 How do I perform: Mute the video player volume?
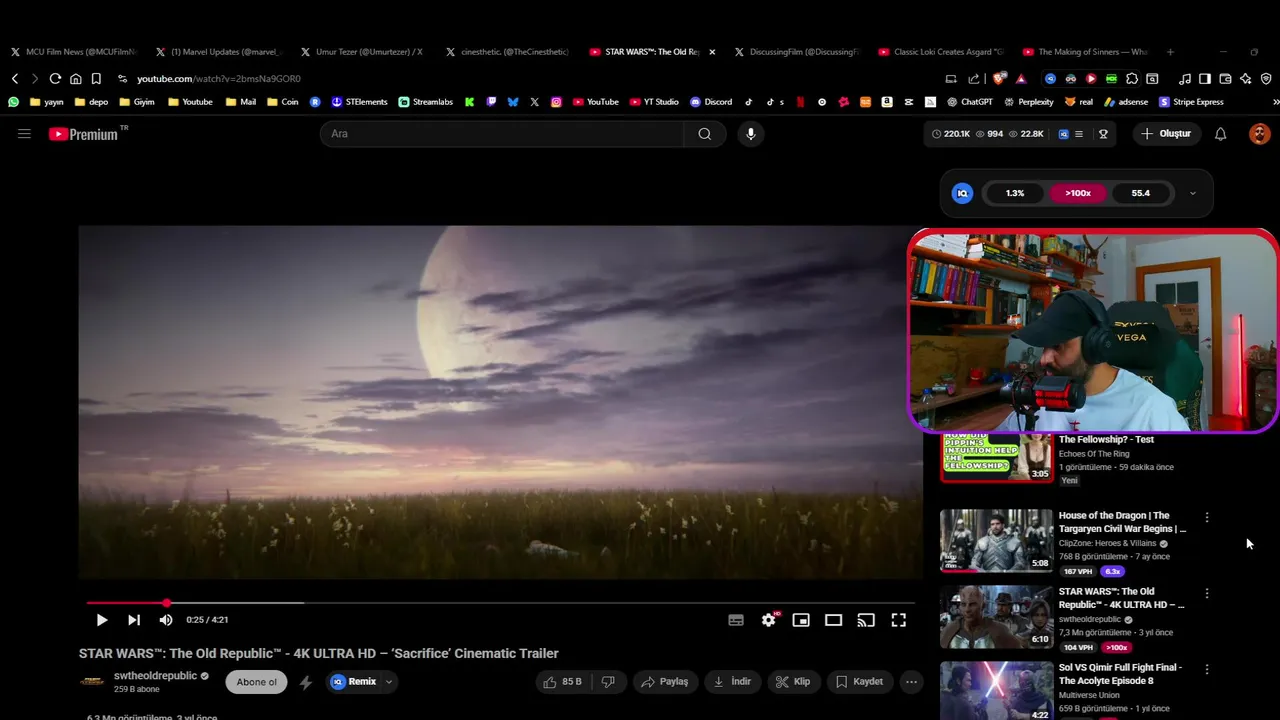pyautogui.click(x=166, y=620)
